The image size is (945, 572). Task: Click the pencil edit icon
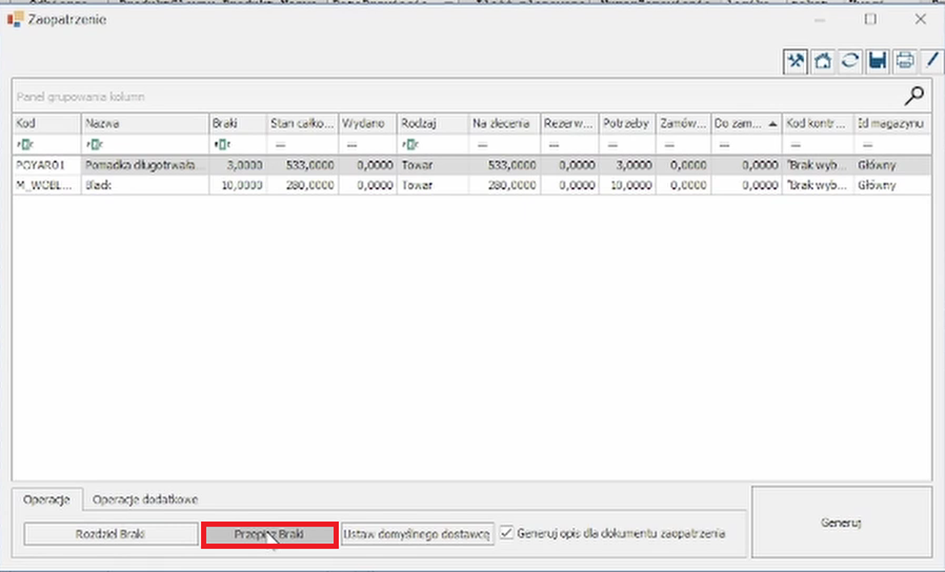tap(932, 61)
